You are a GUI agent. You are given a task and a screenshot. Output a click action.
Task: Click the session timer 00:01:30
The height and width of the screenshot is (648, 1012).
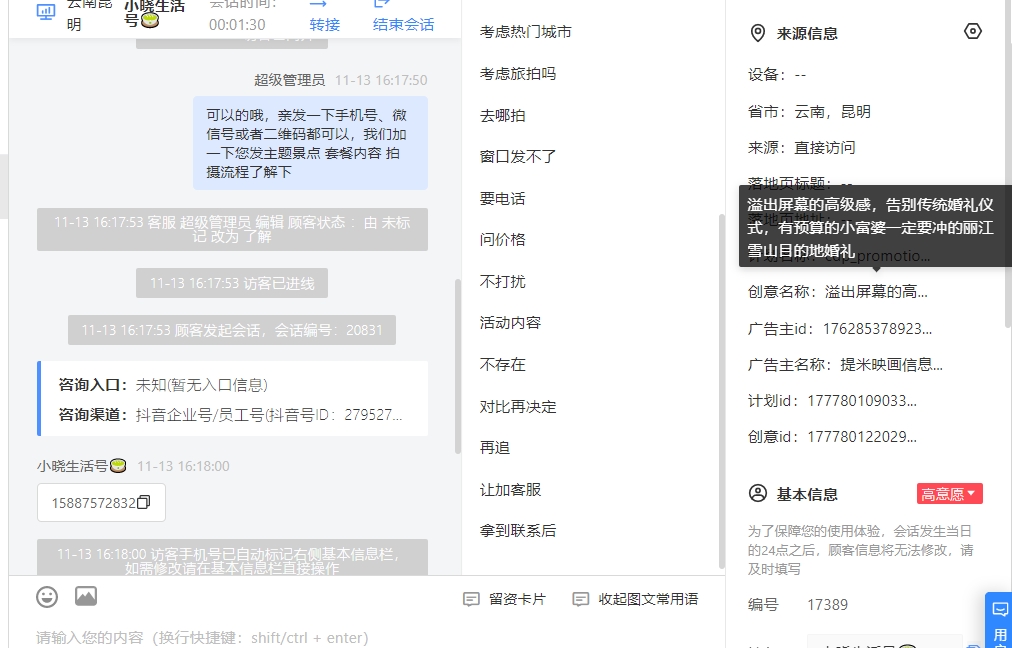point(237,25)
